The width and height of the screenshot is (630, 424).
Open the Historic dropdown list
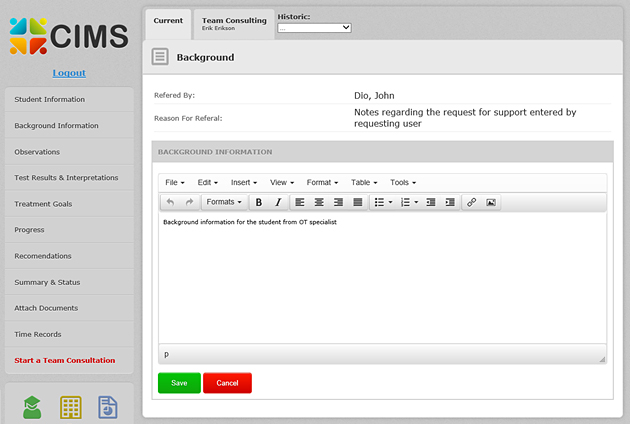(x=314, y=28)
